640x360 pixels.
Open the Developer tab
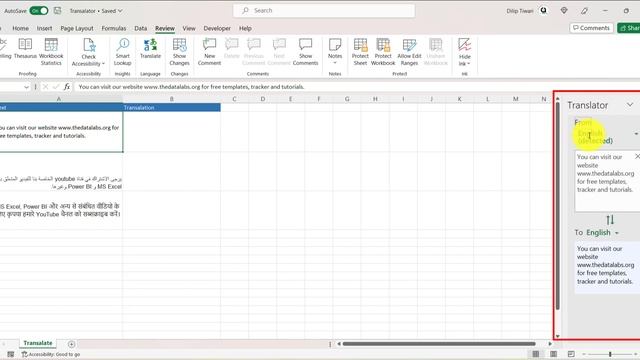click(217, 28)
